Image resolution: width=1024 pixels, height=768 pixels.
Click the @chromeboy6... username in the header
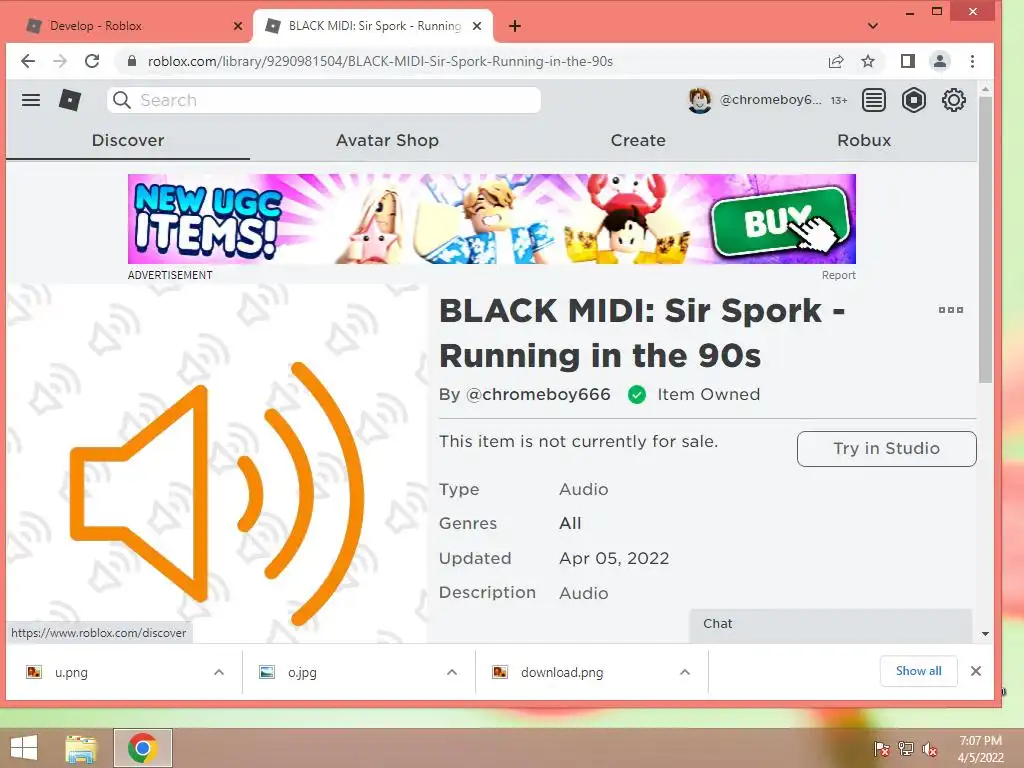[771, 100]
